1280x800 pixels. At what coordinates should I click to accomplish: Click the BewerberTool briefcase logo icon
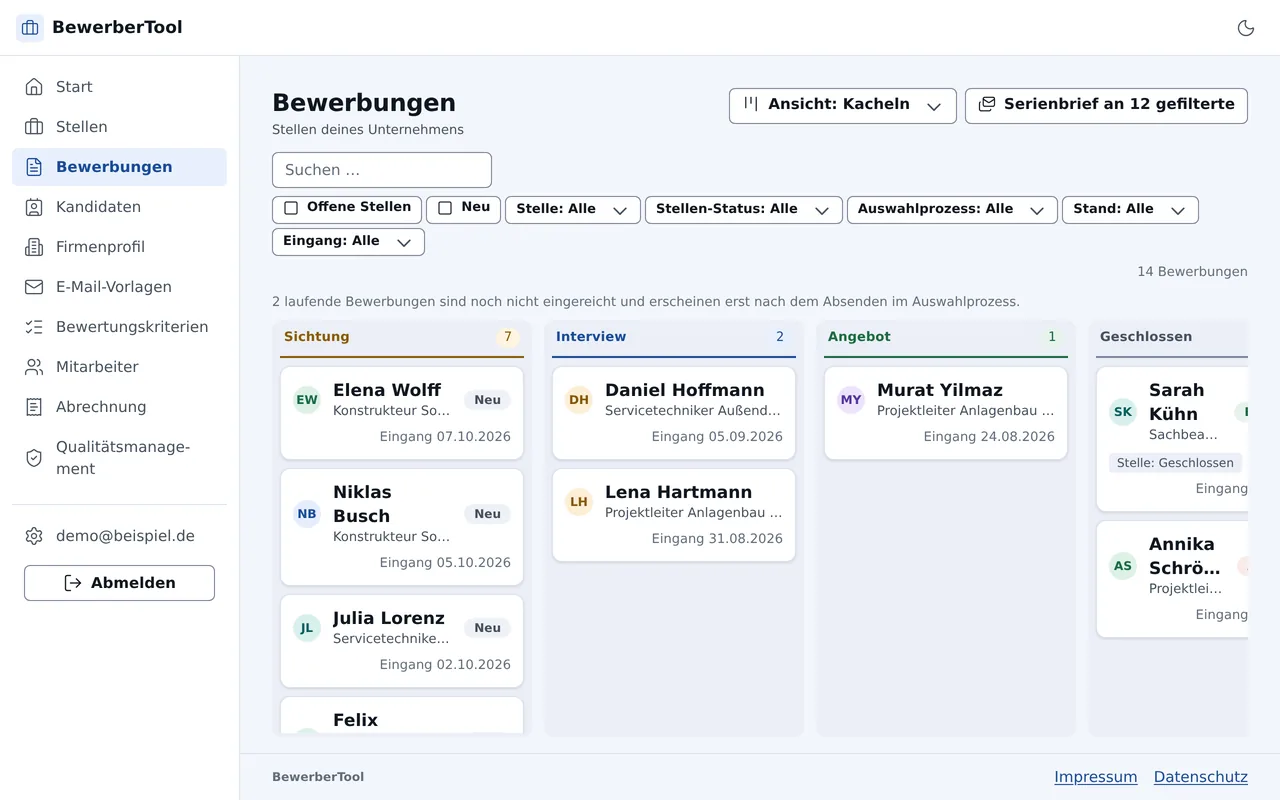point(30,28)
